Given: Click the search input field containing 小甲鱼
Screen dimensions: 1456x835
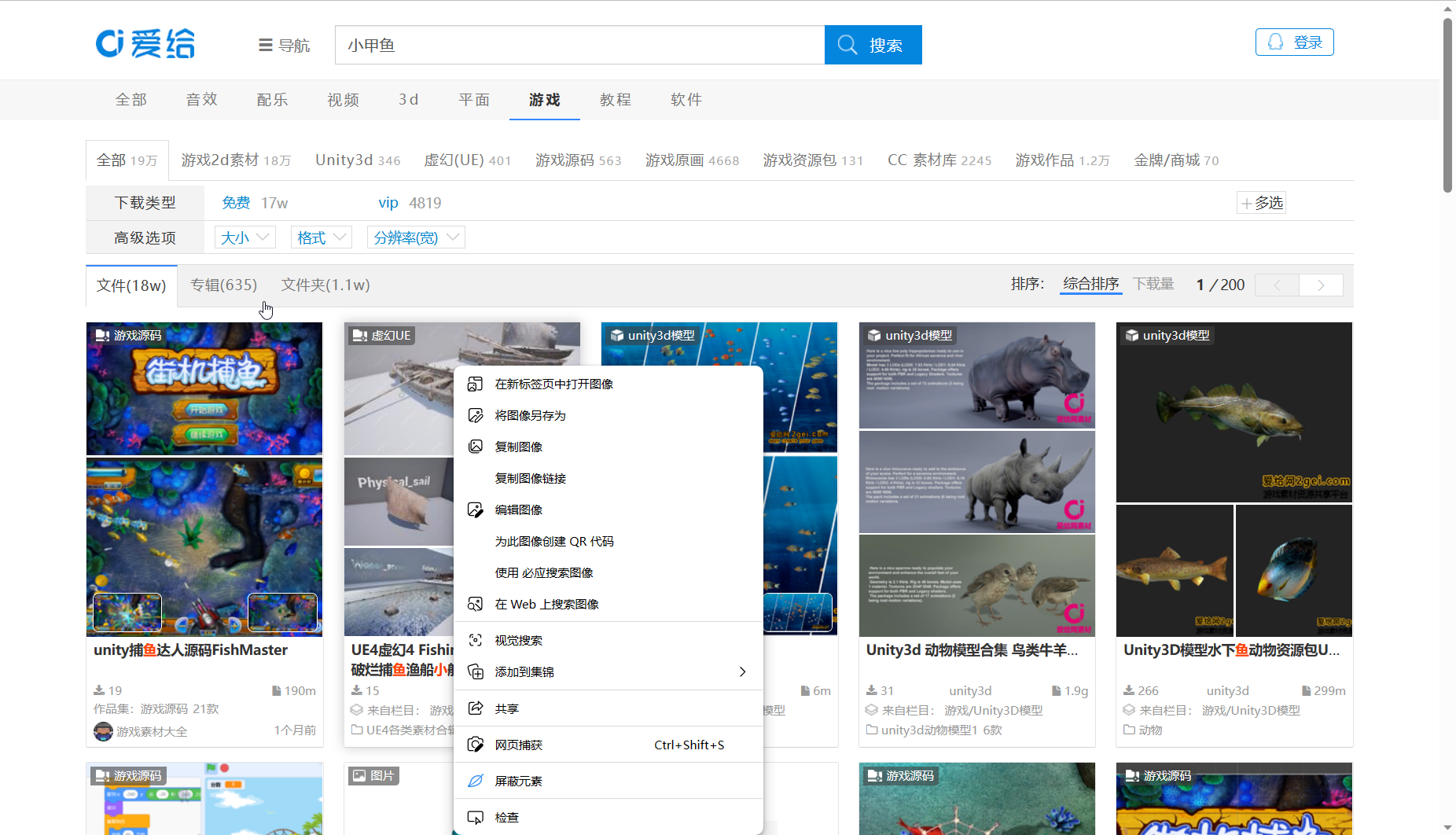Looking at the screenshot, I should [580, 45].
